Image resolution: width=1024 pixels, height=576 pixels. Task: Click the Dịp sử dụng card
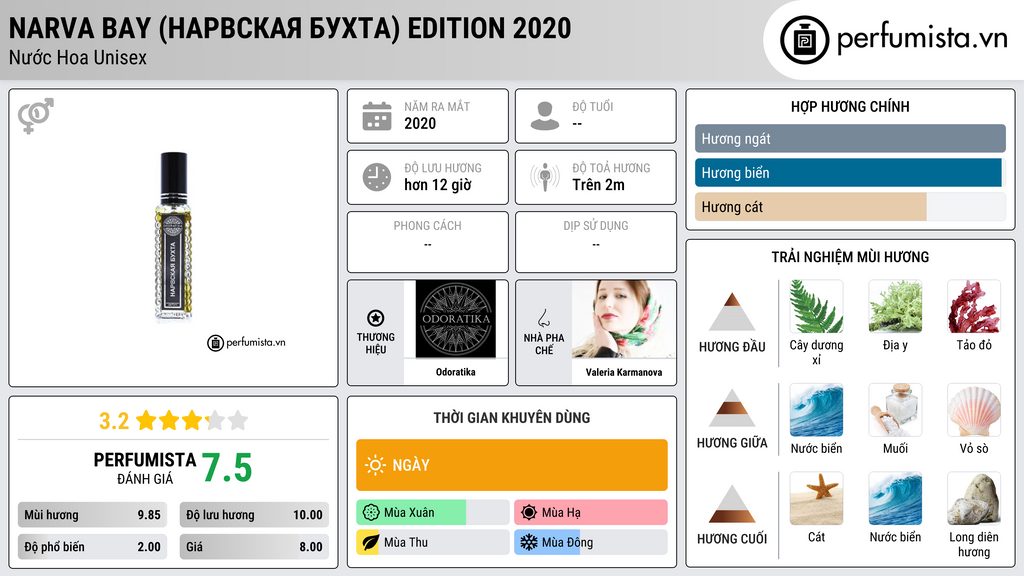click(x=596, y=242)
